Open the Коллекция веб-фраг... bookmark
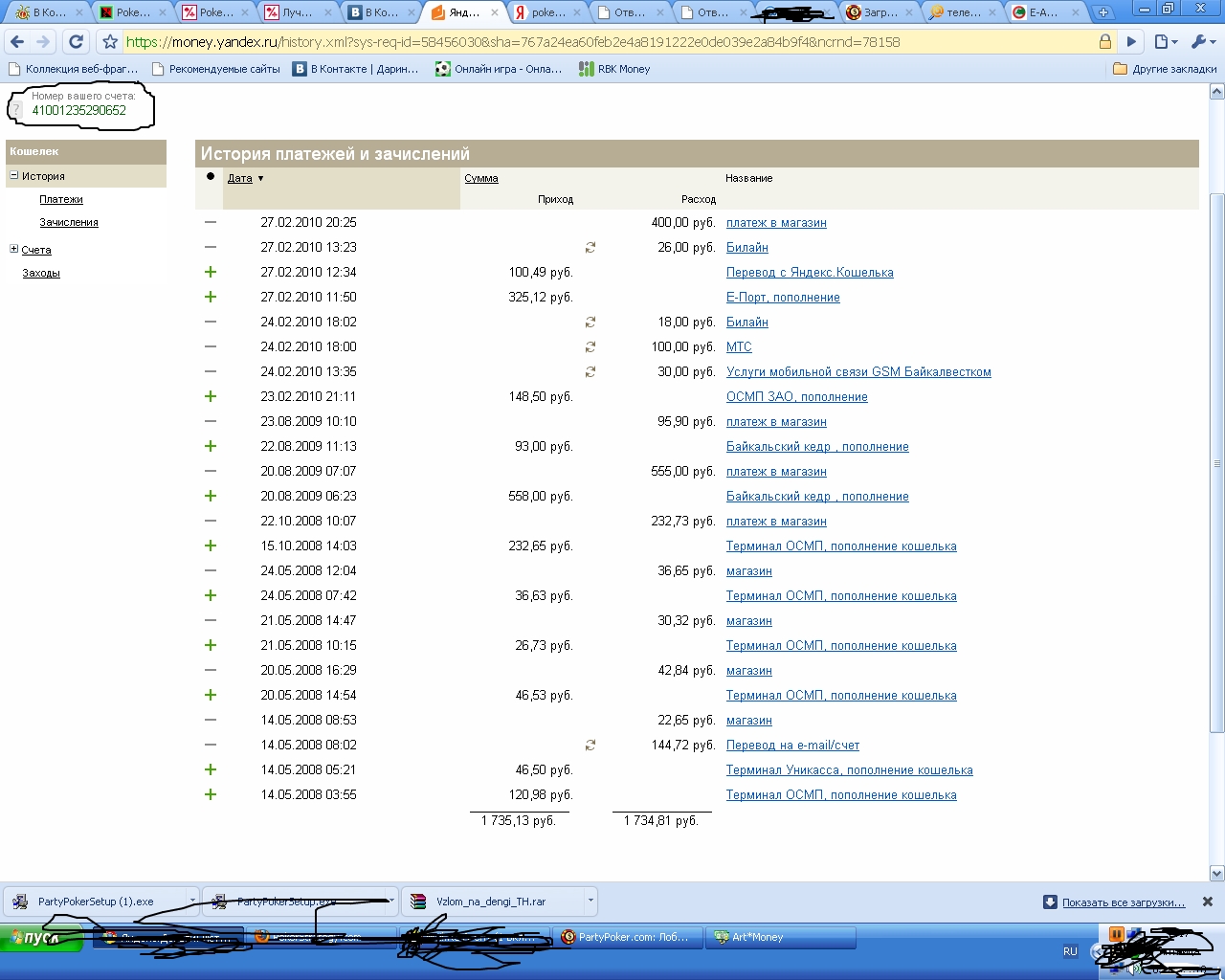The image size is (1225, 980). [73, 69]
